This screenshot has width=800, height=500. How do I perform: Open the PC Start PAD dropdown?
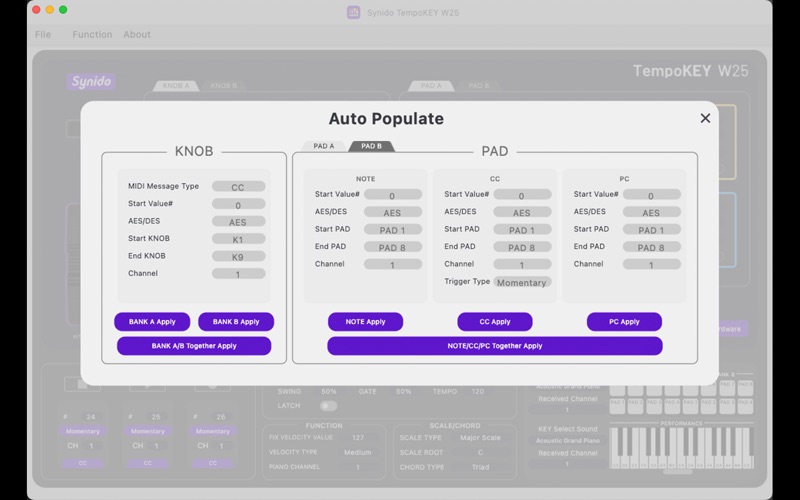tap(652, 230)
